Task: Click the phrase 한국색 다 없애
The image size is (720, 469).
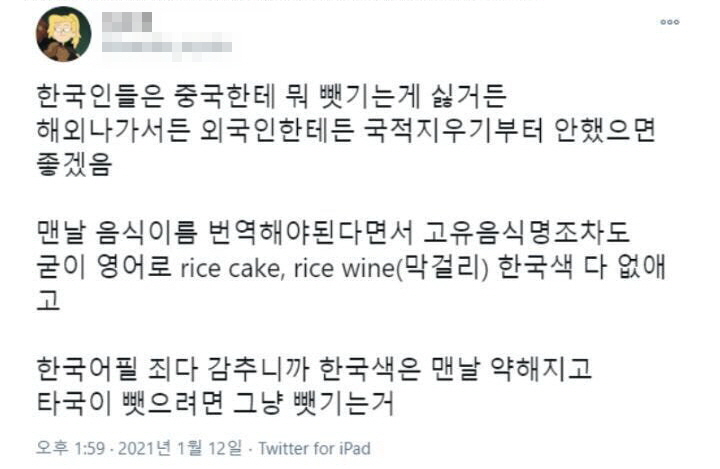Action: pos(579,268)
